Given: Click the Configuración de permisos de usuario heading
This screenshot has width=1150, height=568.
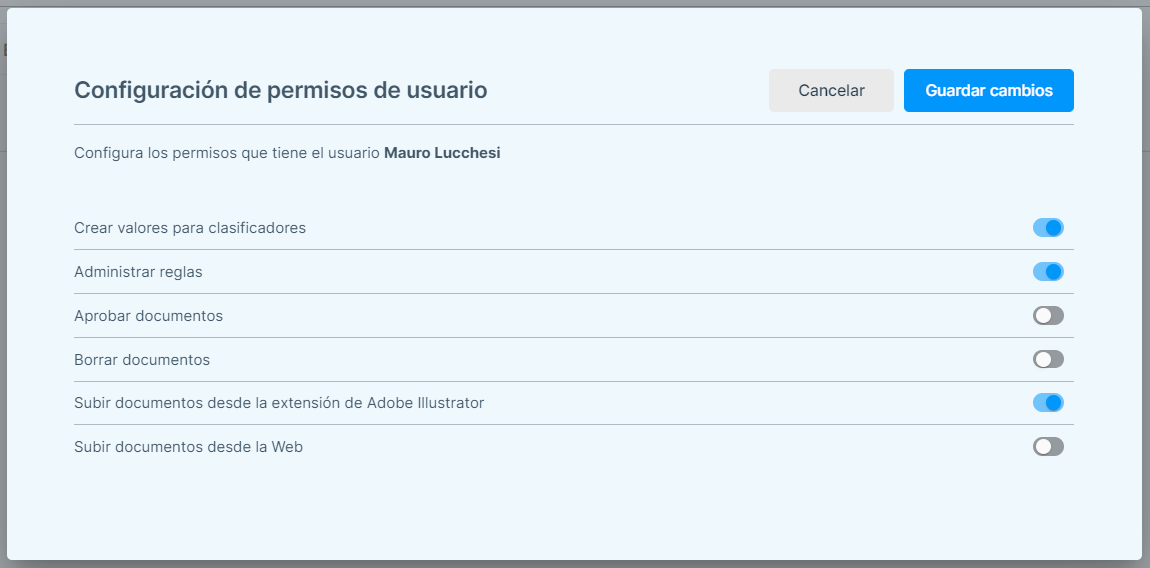Looking at the screenshot, I should coord(281,90).
